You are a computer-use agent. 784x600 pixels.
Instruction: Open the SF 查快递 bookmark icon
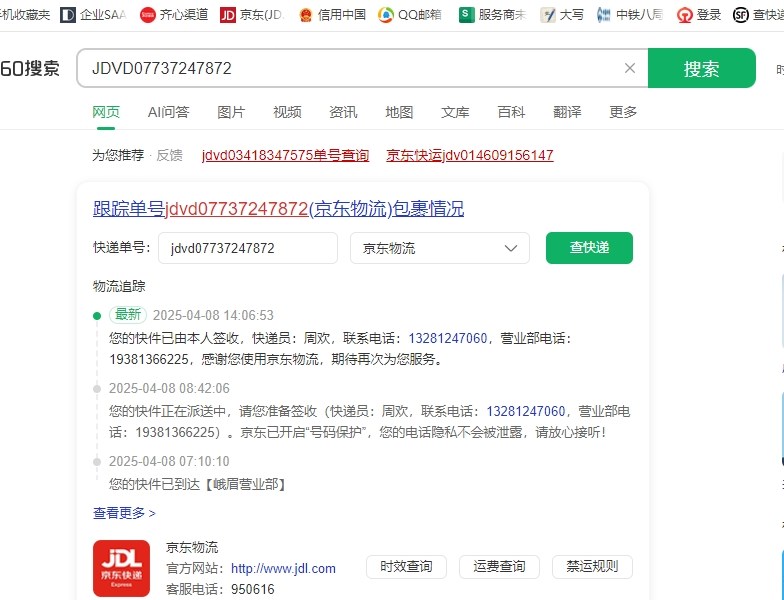pos(740,15)
